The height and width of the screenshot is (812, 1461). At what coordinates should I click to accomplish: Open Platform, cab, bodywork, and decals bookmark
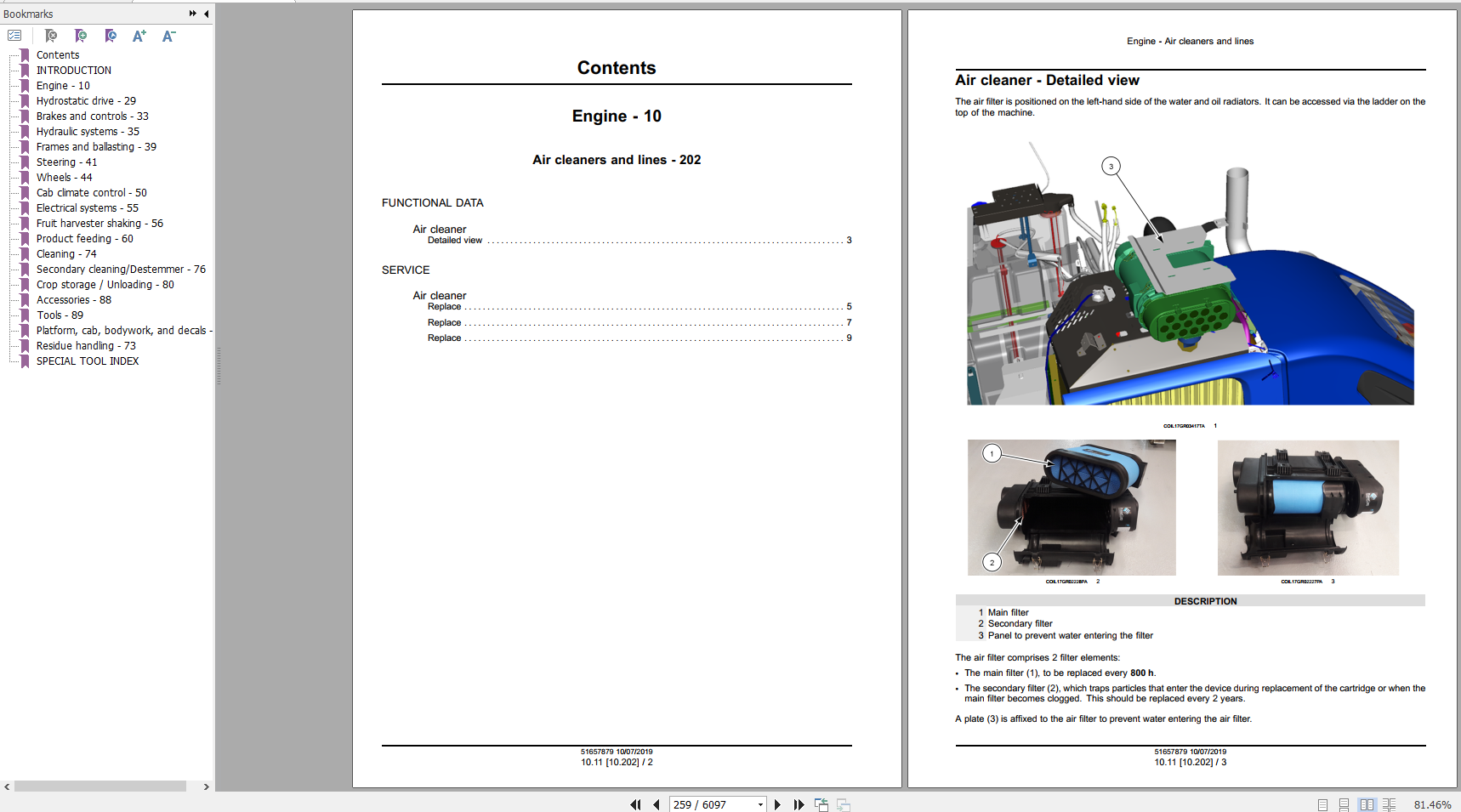coord(124,331)
